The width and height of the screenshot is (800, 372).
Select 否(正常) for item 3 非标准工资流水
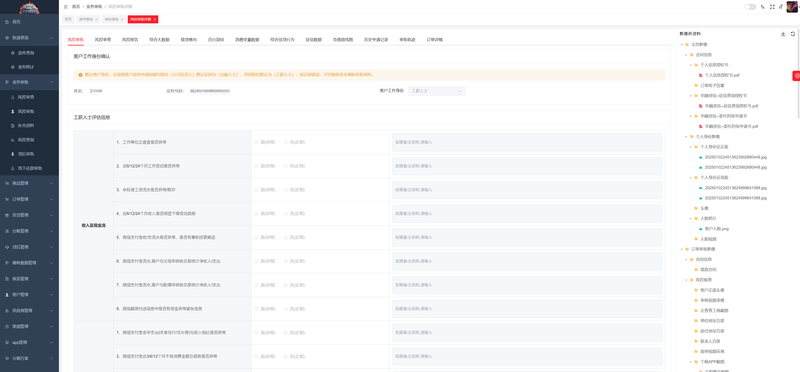click(286, 189)
